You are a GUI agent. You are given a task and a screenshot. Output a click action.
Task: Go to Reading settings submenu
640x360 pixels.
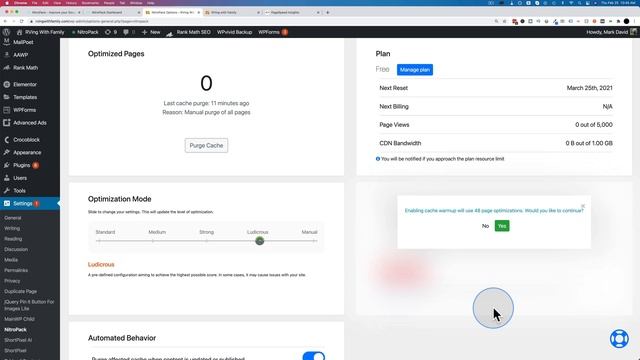[13, 239]
